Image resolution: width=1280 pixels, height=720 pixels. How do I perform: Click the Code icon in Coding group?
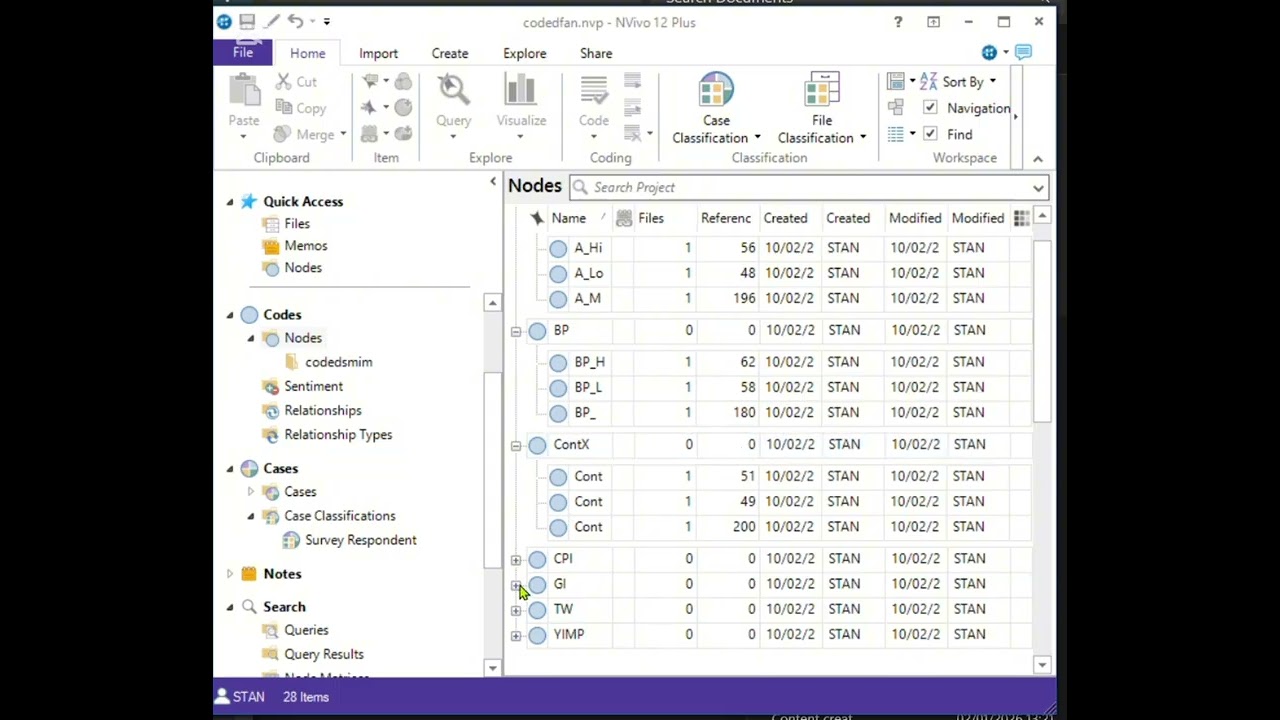594,90
